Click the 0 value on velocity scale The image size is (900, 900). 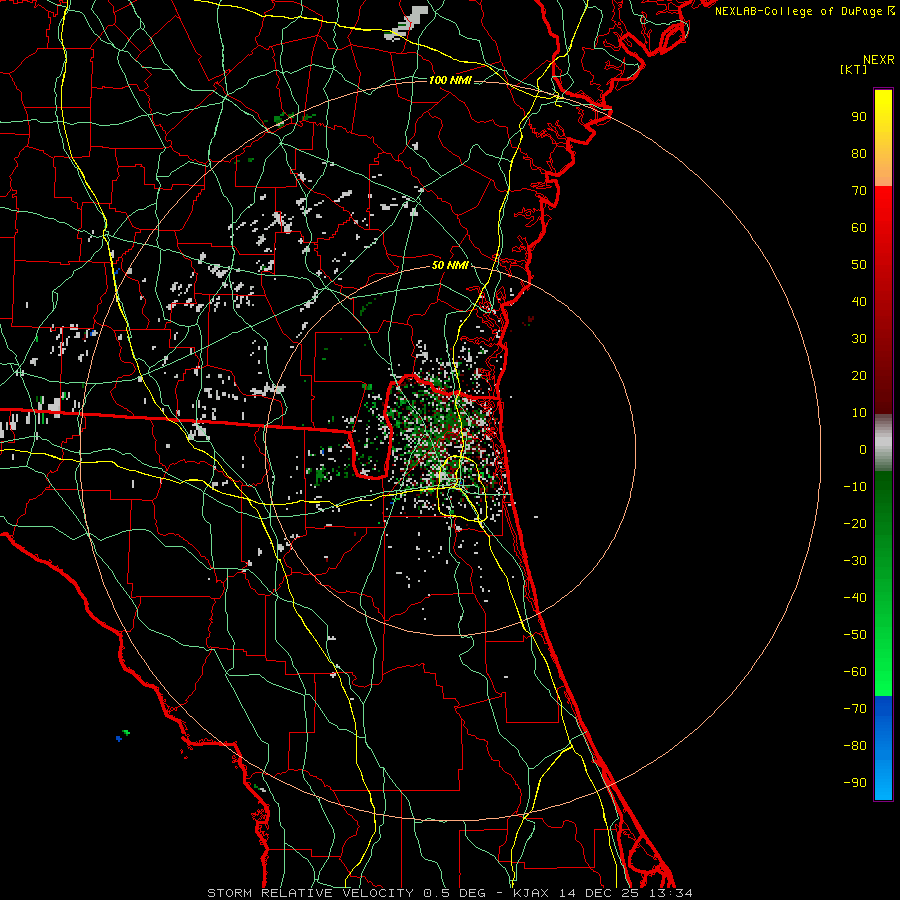coord(863,450)
